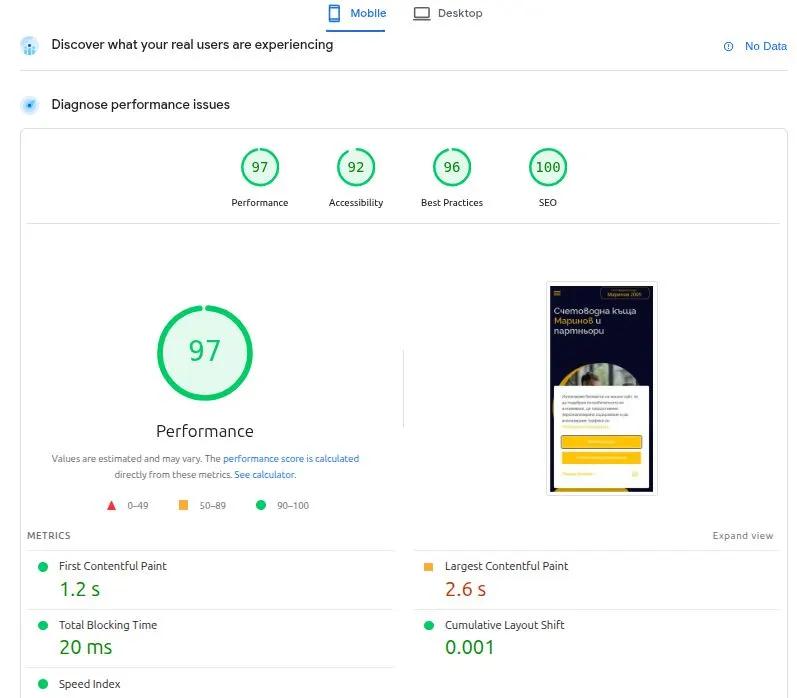This screenshot has height=698, width=797.
Task: Toggle Expand view for metrics
Action: click(743, 536)
